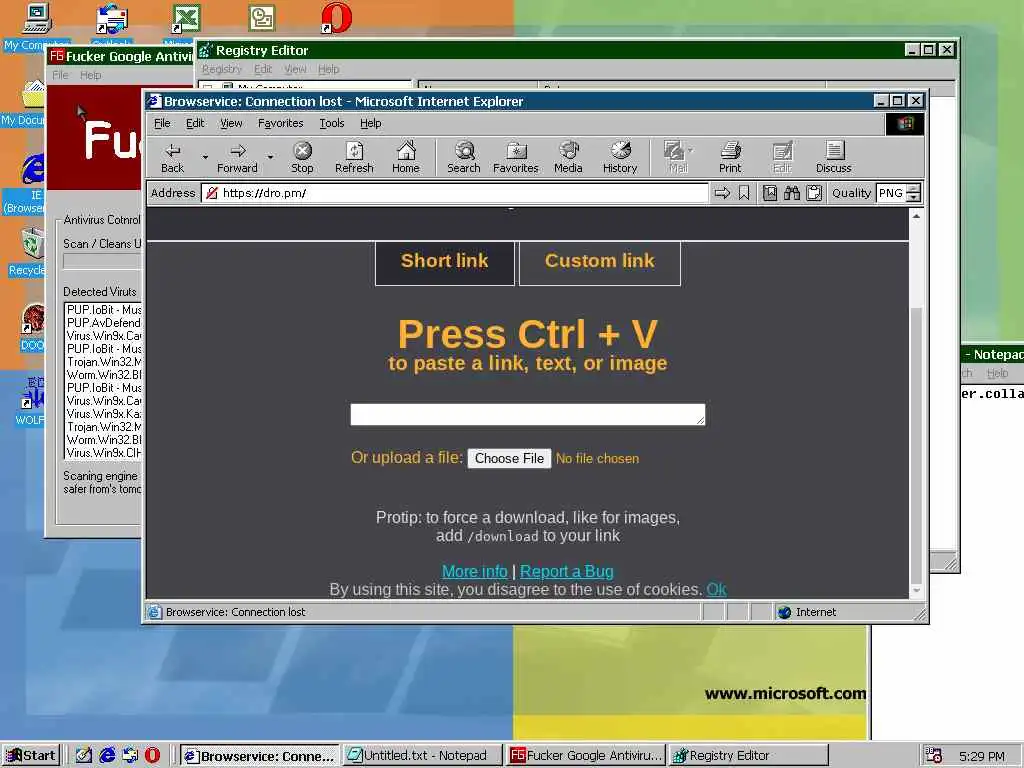Screen dimensions: 1024x768
Task: Open Help menu in Antivirus window
Action: coord(90,75)
